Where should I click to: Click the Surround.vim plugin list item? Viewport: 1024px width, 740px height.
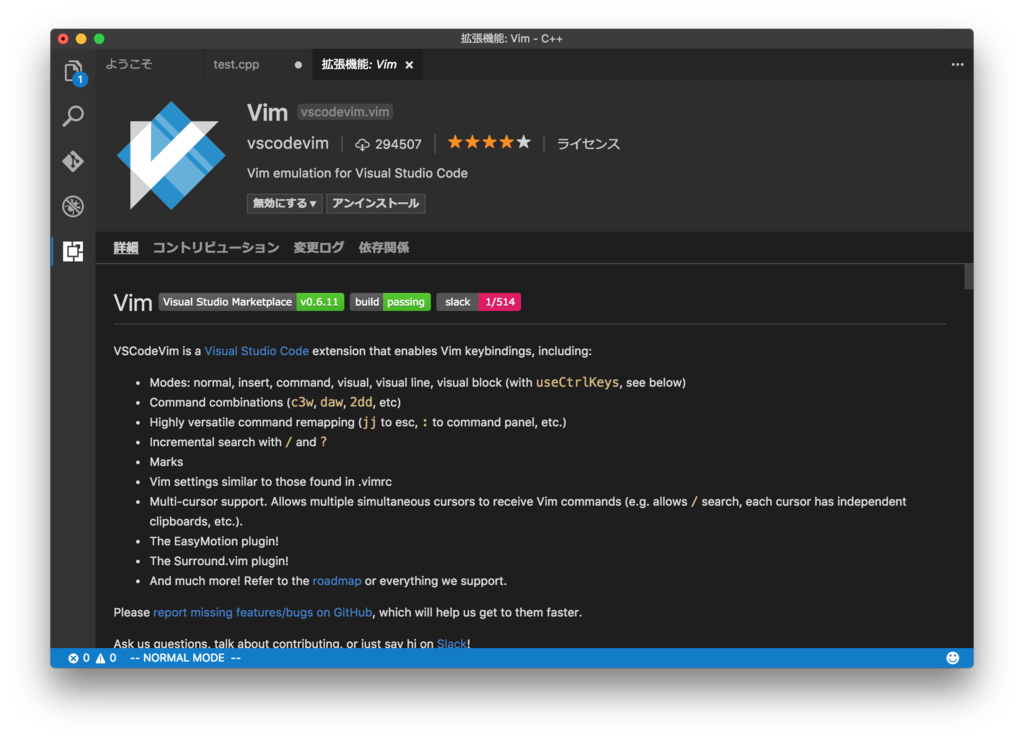[219, 561]
